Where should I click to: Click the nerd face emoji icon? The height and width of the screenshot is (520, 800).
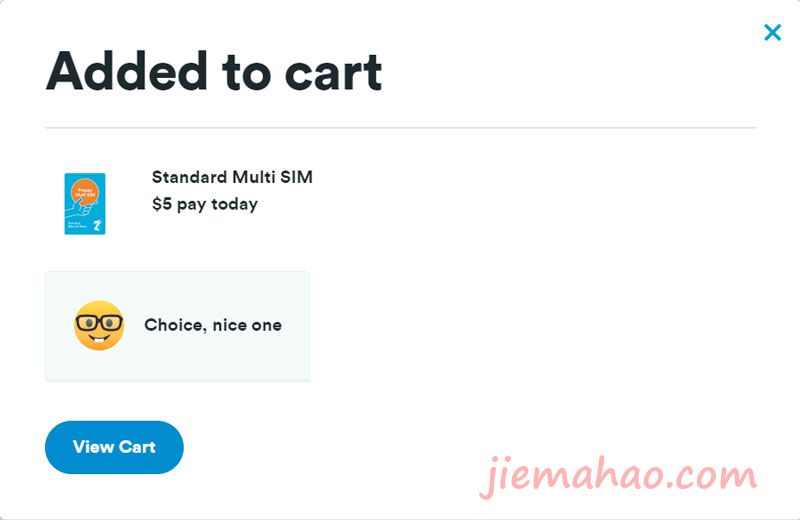pos(99,325)
